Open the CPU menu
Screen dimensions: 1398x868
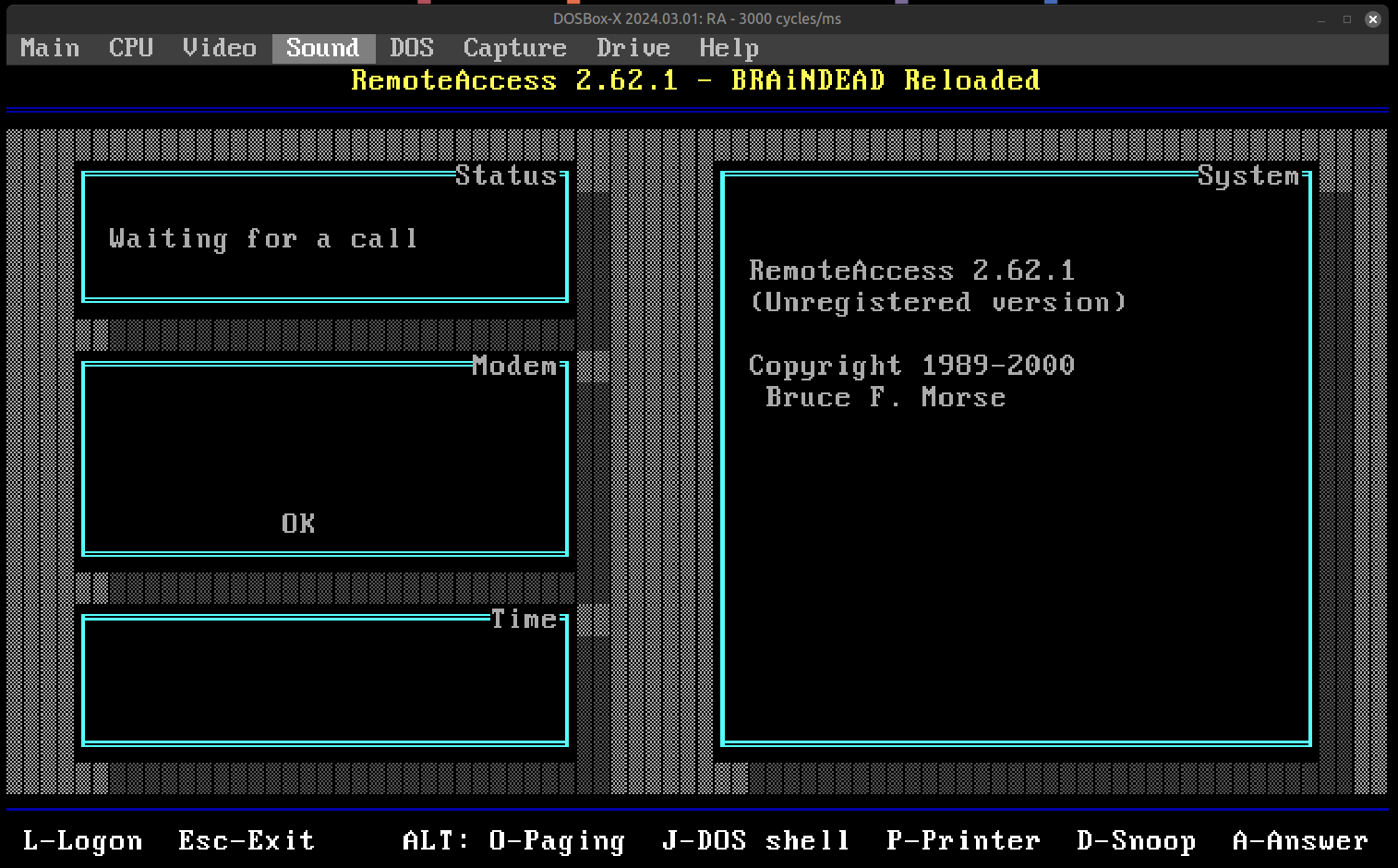[130, 48]
